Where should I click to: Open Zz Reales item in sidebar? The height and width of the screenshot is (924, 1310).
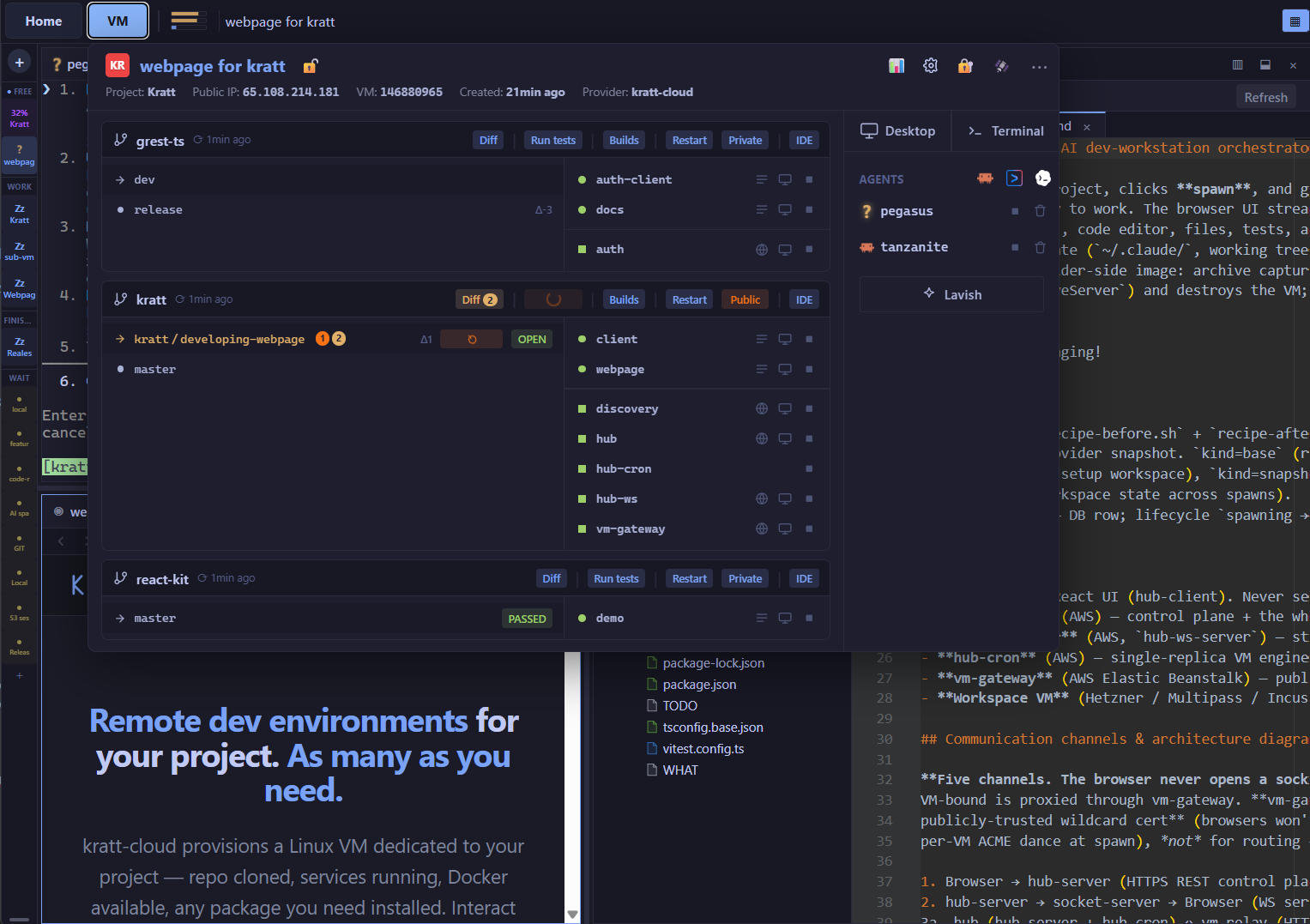coord(19,347)
